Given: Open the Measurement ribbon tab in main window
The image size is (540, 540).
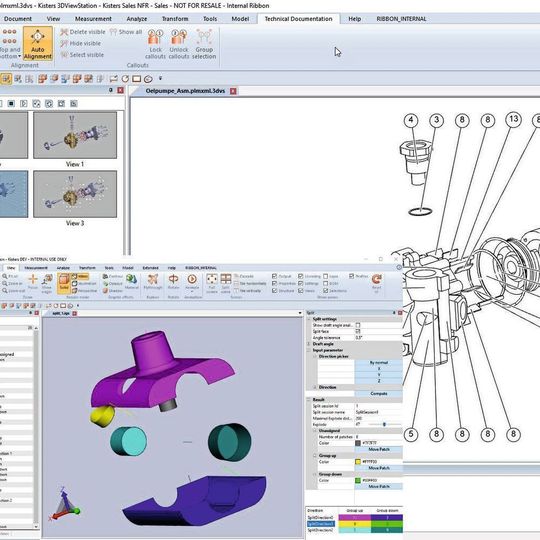Looking at the screenshot, I should (93, 19).
